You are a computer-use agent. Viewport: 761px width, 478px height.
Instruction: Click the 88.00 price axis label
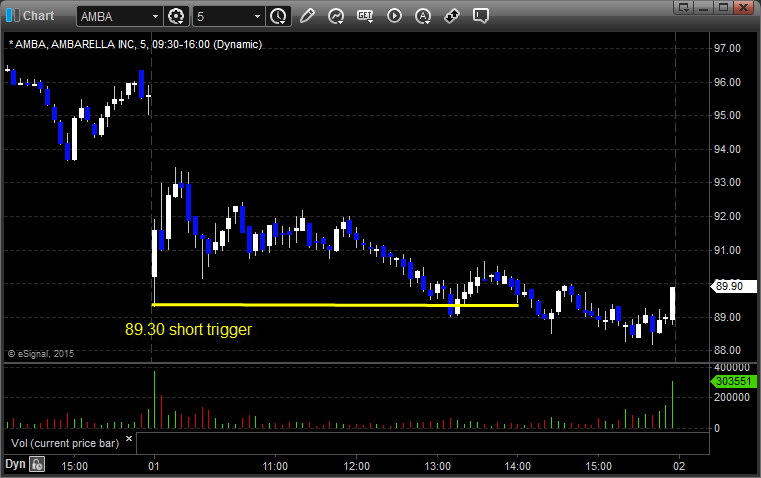coord(728,350)
